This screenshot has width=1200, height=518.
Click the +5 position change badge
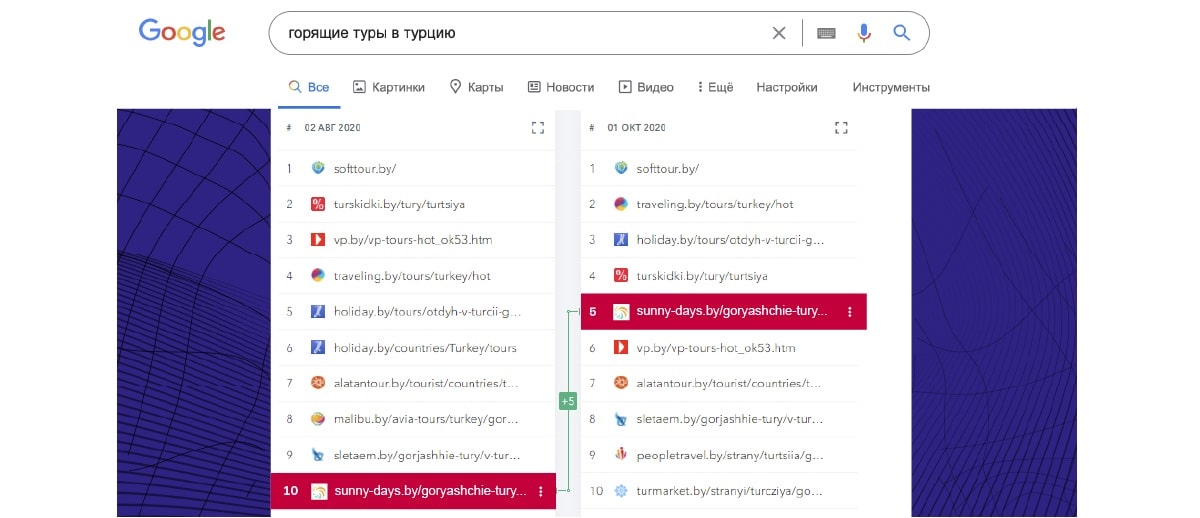[567, 401]
